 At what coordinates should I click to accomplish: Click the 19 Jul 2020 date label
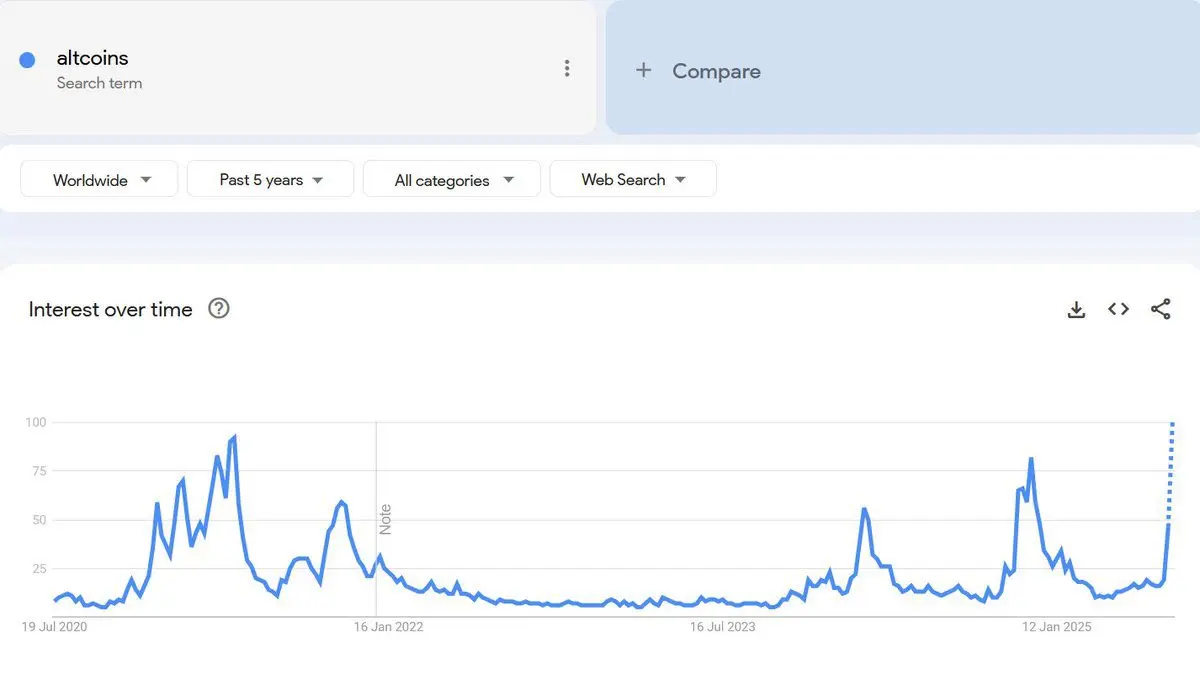click(x=56, y=627)
